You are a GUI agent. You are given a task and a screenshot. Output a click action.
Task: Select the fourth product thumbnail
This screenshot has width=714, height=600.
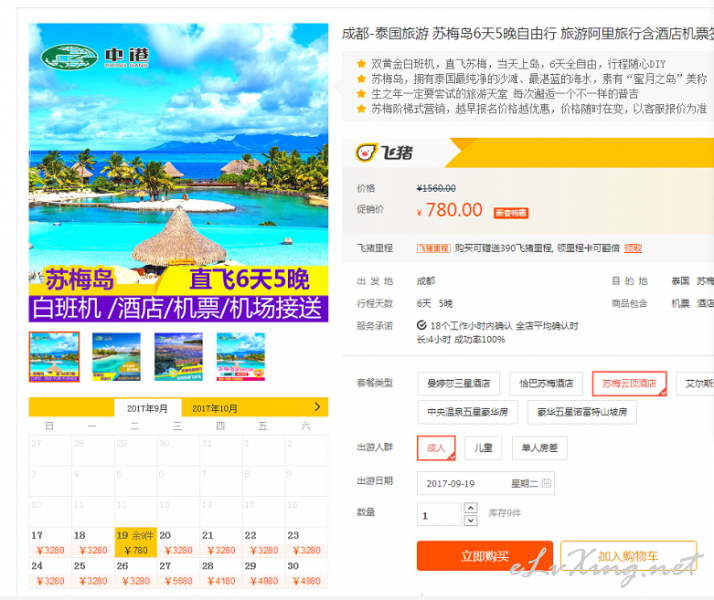tap(240, 357)
